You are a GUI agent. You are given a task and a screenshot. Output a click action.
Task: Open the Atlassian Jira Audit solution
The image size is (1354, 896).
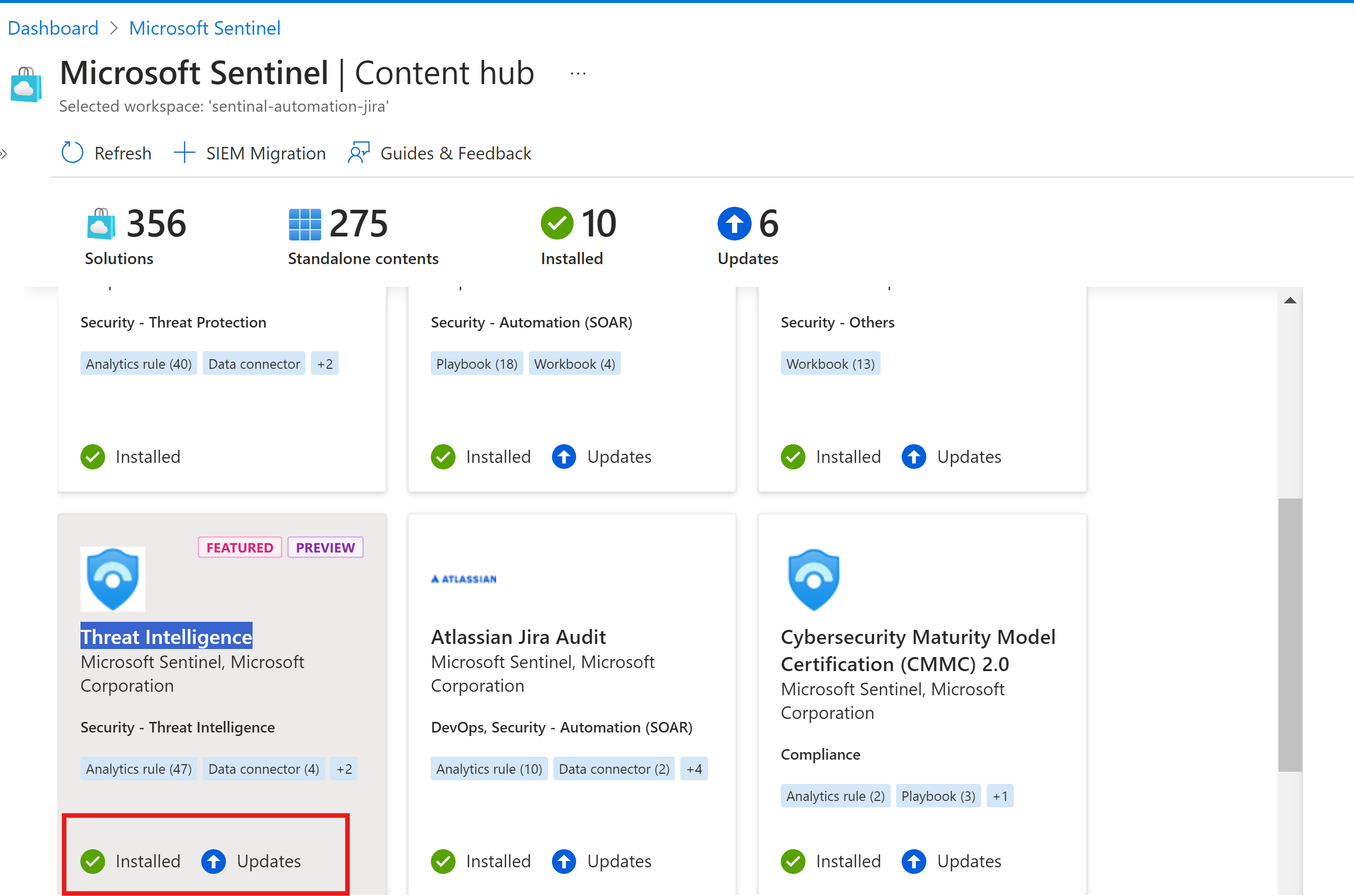coord(518,636)
